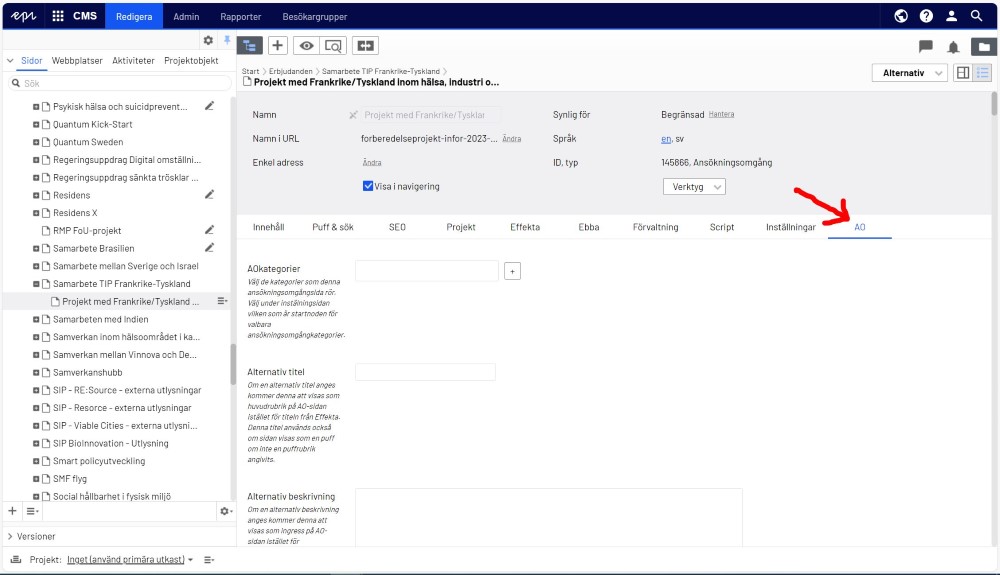Open the user profile icon
Image resolution: width=1000 pixels, height=575 pixels.
951,16
